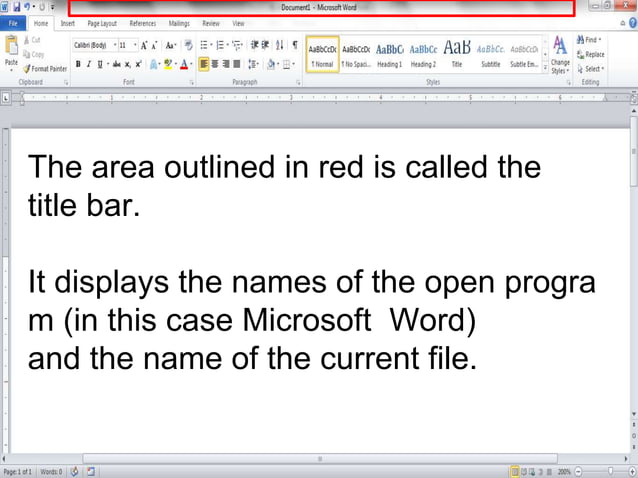Click the Borders grid icon
Image resolution: width=638 pixels, height=478 pixels.
point(286,64)
